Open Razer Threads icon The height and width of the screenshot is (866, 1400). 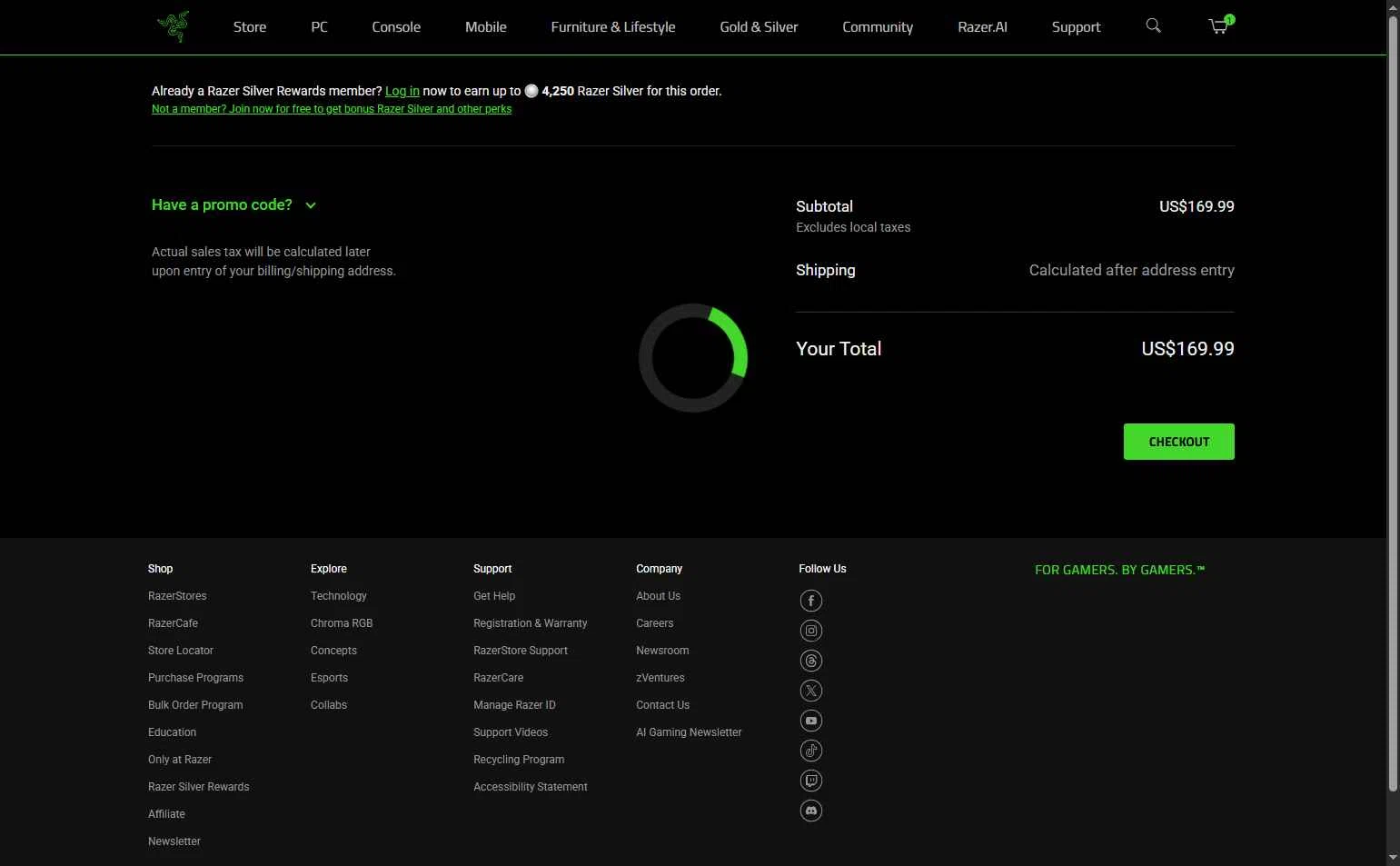tap(811, 661)
